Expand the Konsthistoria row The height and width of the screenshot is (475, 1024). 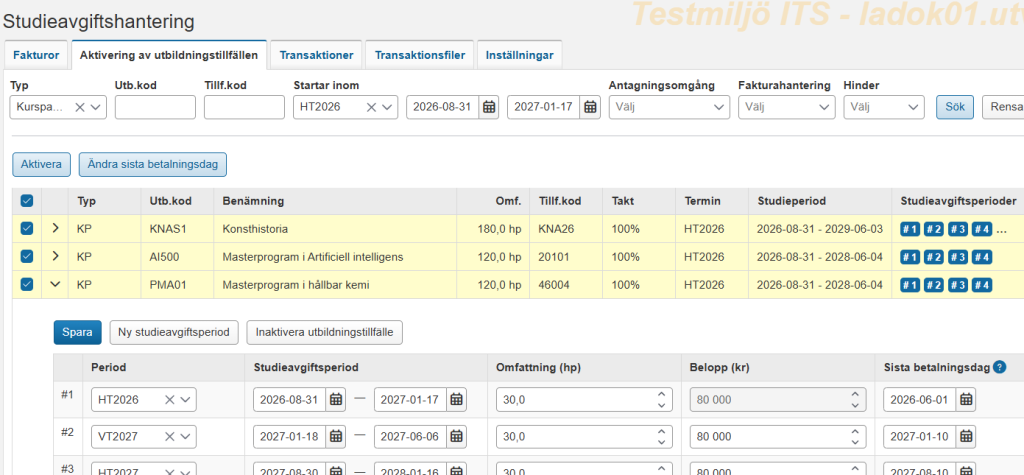(x=56, y=229)
